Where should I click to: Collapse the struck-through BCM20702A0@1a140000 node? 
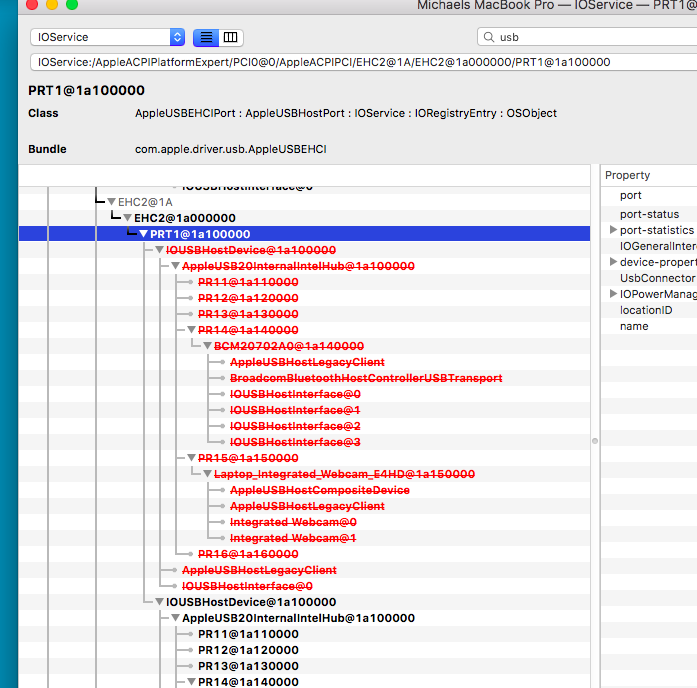(x=208, y=346)
